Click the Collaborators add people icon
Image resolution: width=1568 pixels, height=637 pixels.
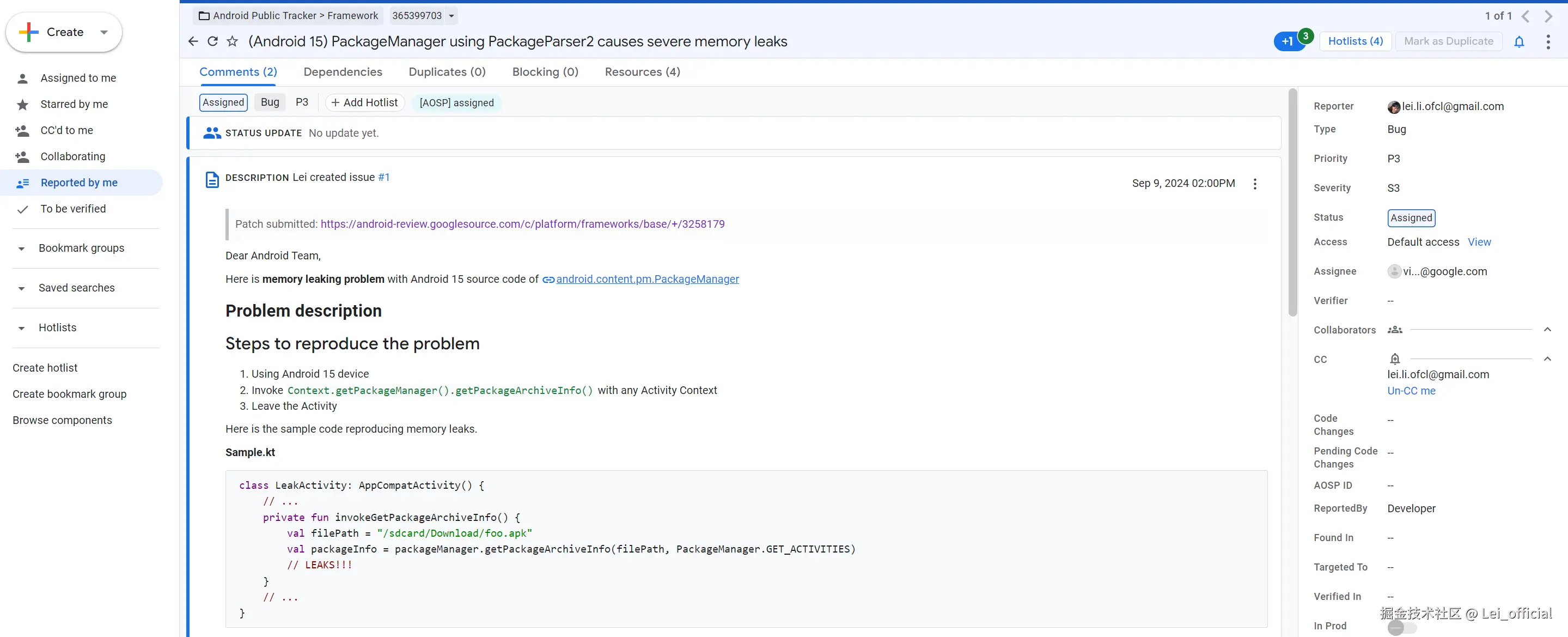point(1394,330)
